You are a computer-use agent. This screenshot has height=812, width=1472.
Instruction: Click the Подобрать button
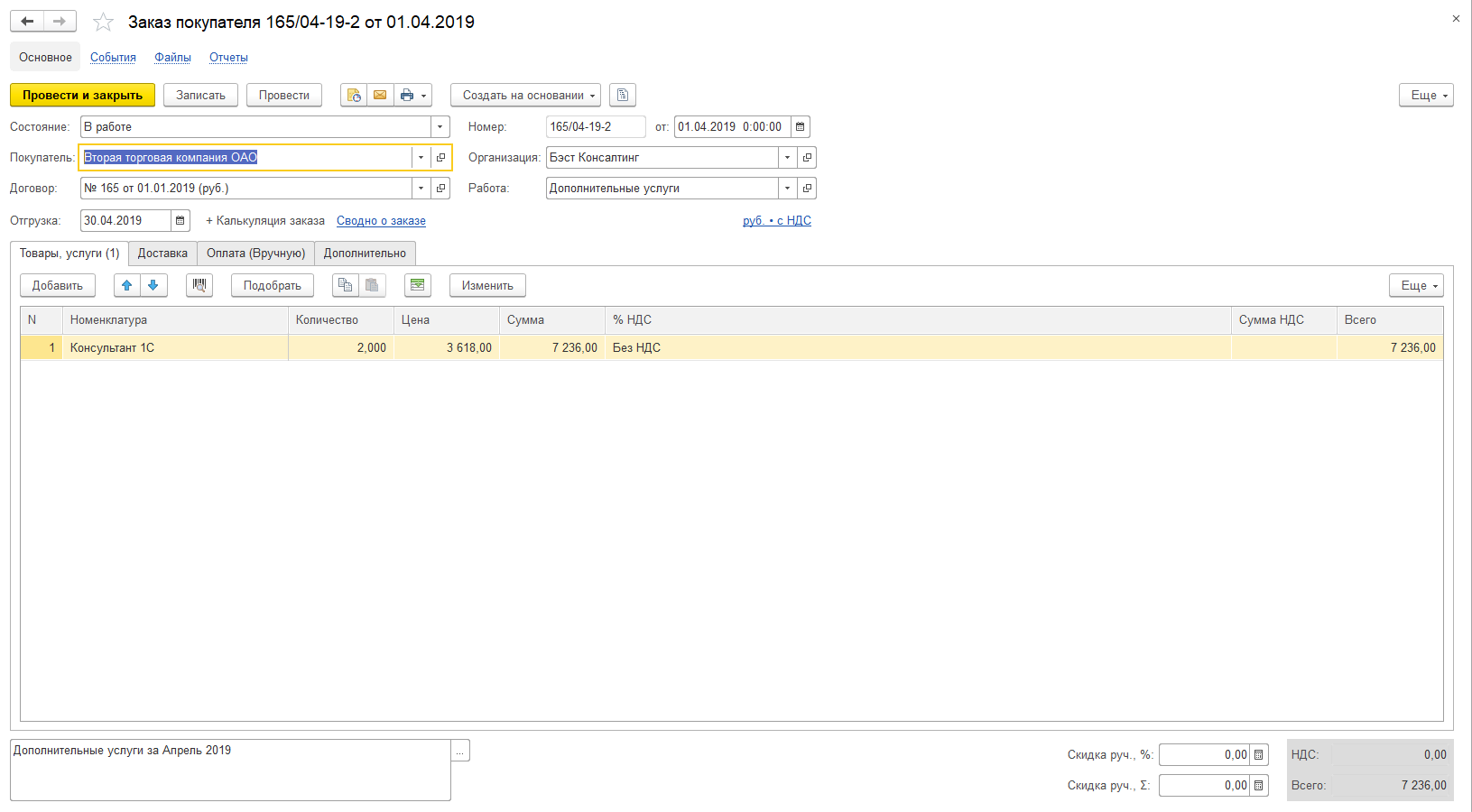(x=273, y=286)
